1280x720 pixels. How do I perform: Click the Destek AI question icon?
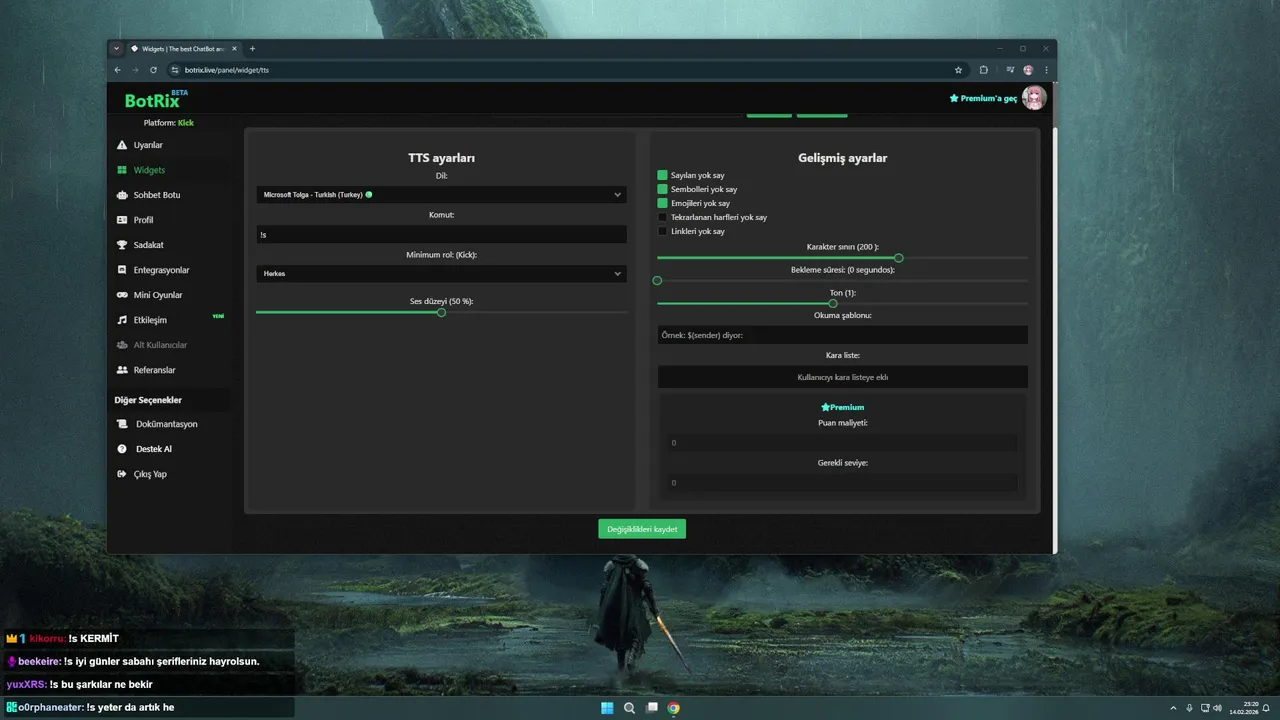click(x=122, y=449)
